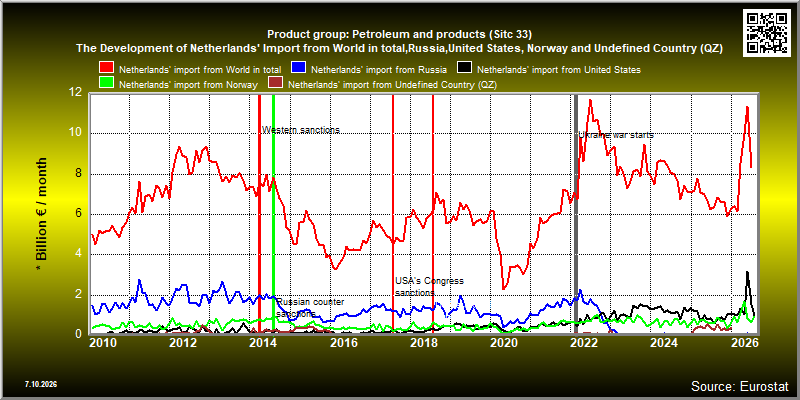800x400 pixels.
Task: Click the brown Undefined Country legend swatch
Action: (276, 84)
